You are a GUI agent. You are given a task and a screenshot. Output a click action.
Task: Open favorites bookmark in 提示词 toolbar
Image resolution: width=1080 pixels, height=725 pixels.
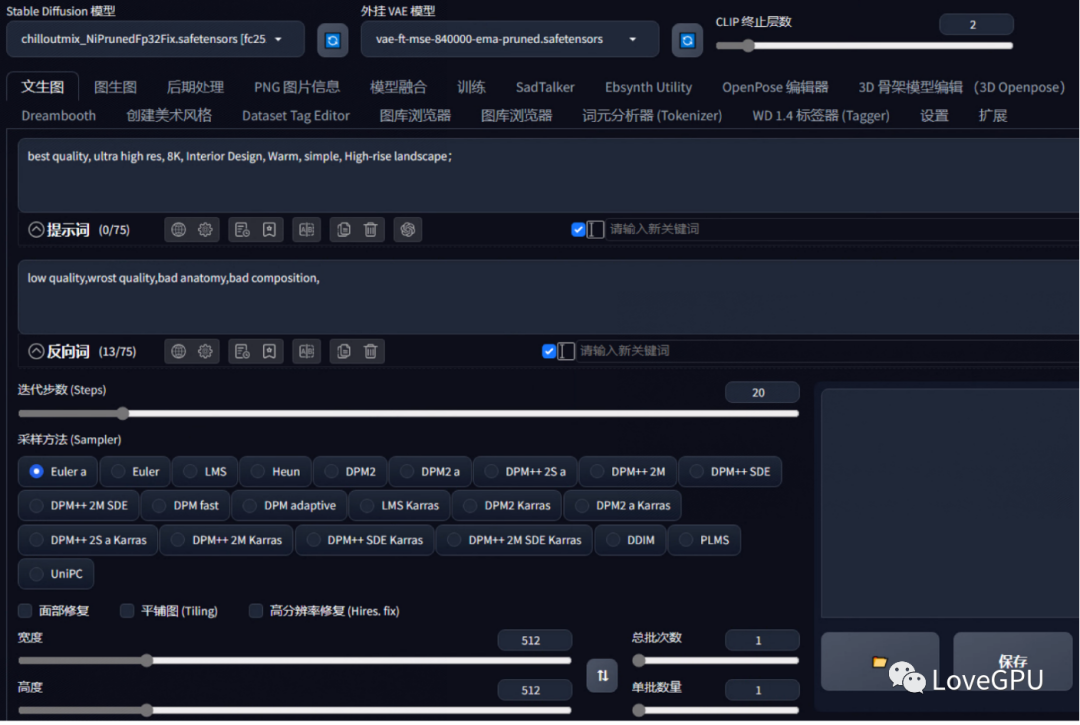pos(269,230)
